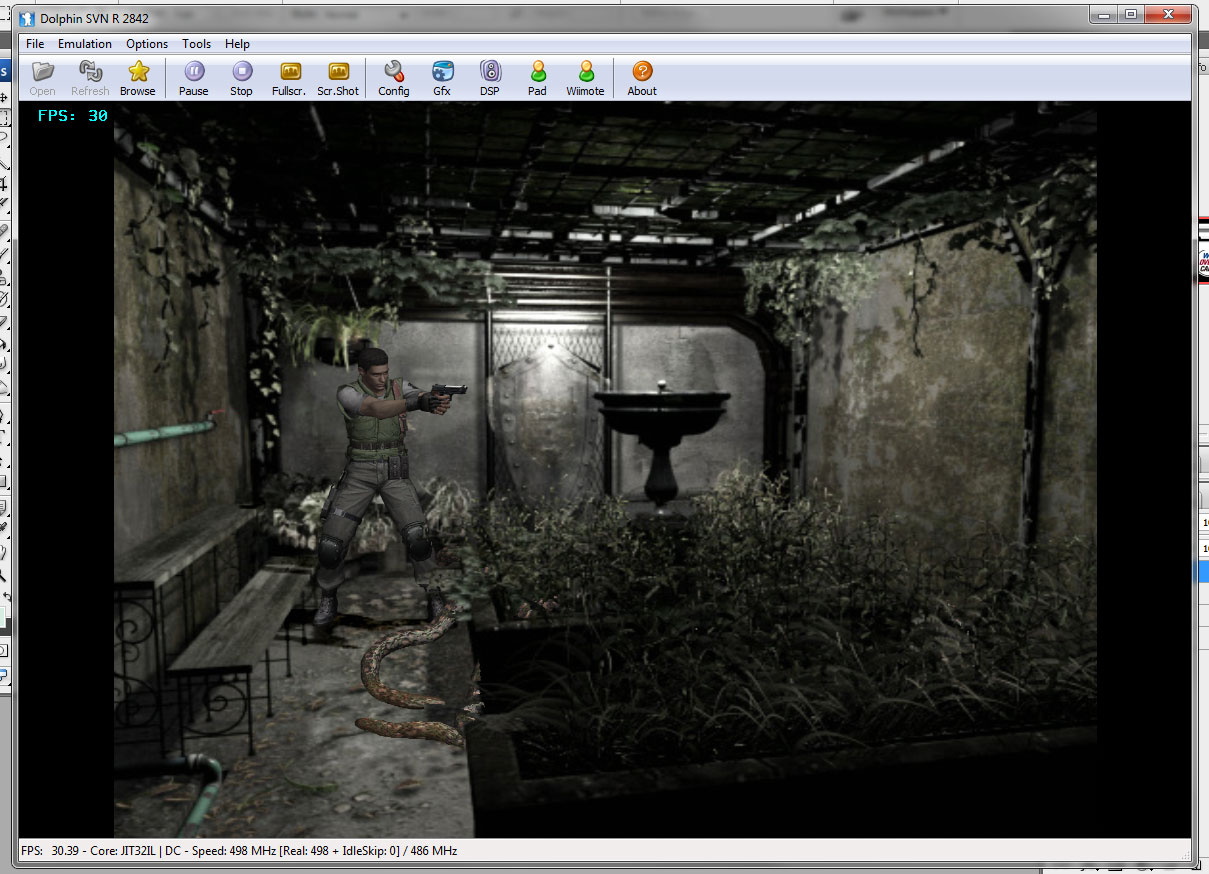Open the File menu
Screen dimensions: 1209x874
[35, 44]
